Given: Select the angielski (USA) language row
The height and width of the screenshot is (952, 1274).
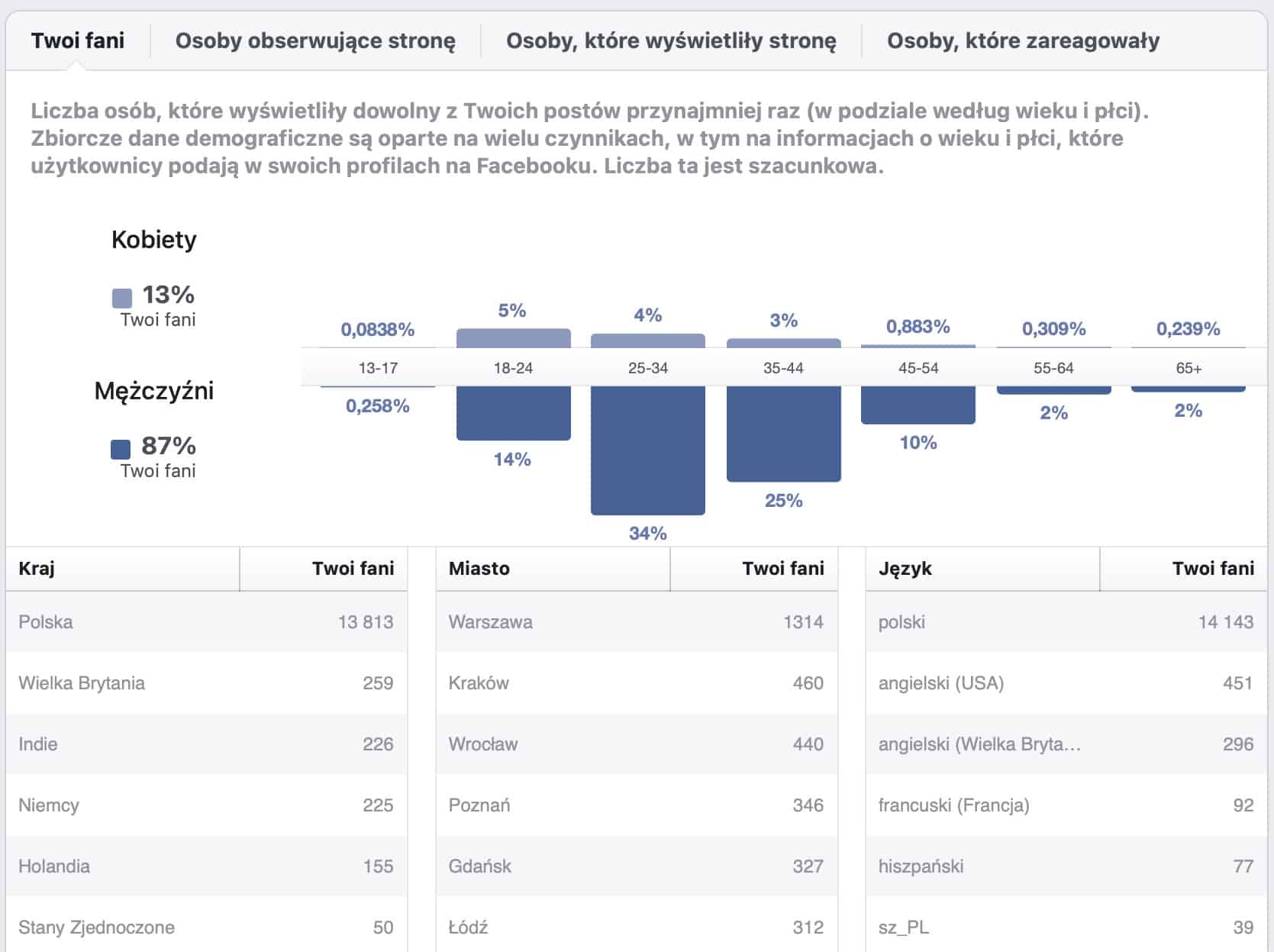Looking at the screenshot, I should click(1066, 683).
